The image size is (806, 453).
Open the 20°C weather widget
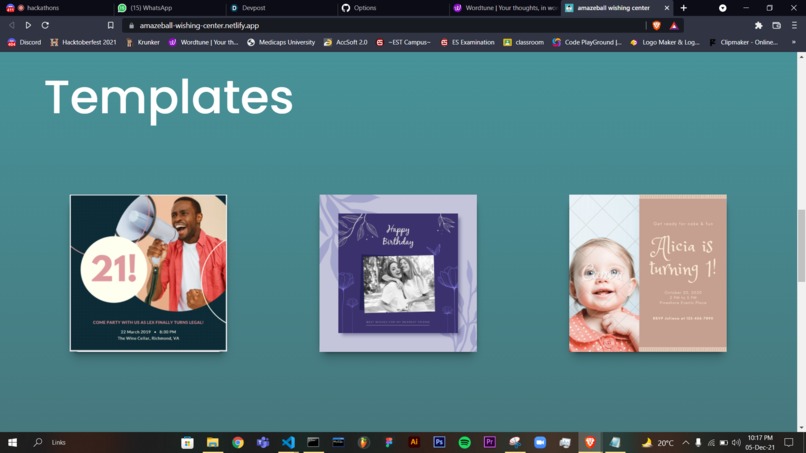point(657,442)
